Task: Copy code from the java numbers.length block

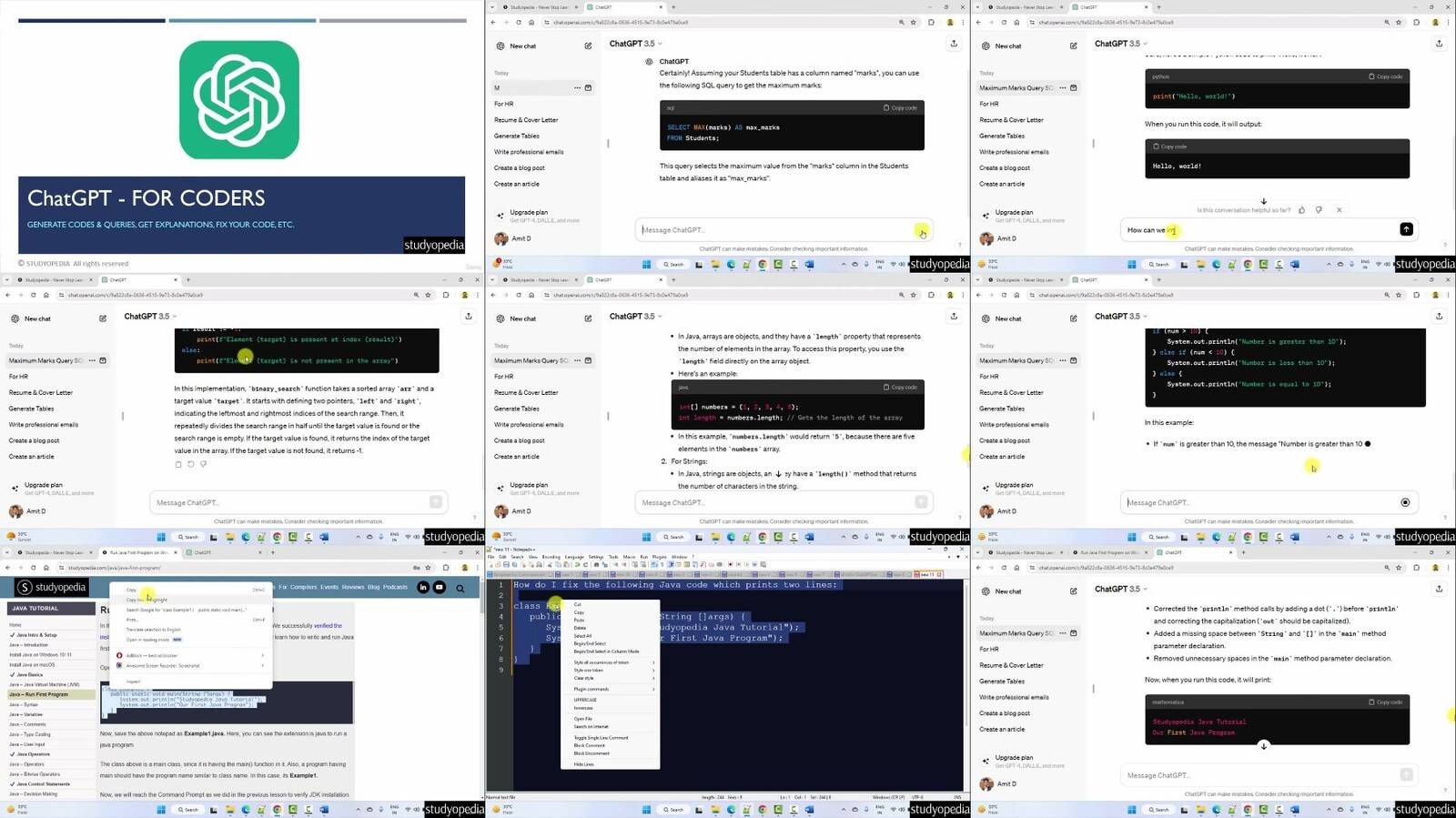Action: [900, 387]
